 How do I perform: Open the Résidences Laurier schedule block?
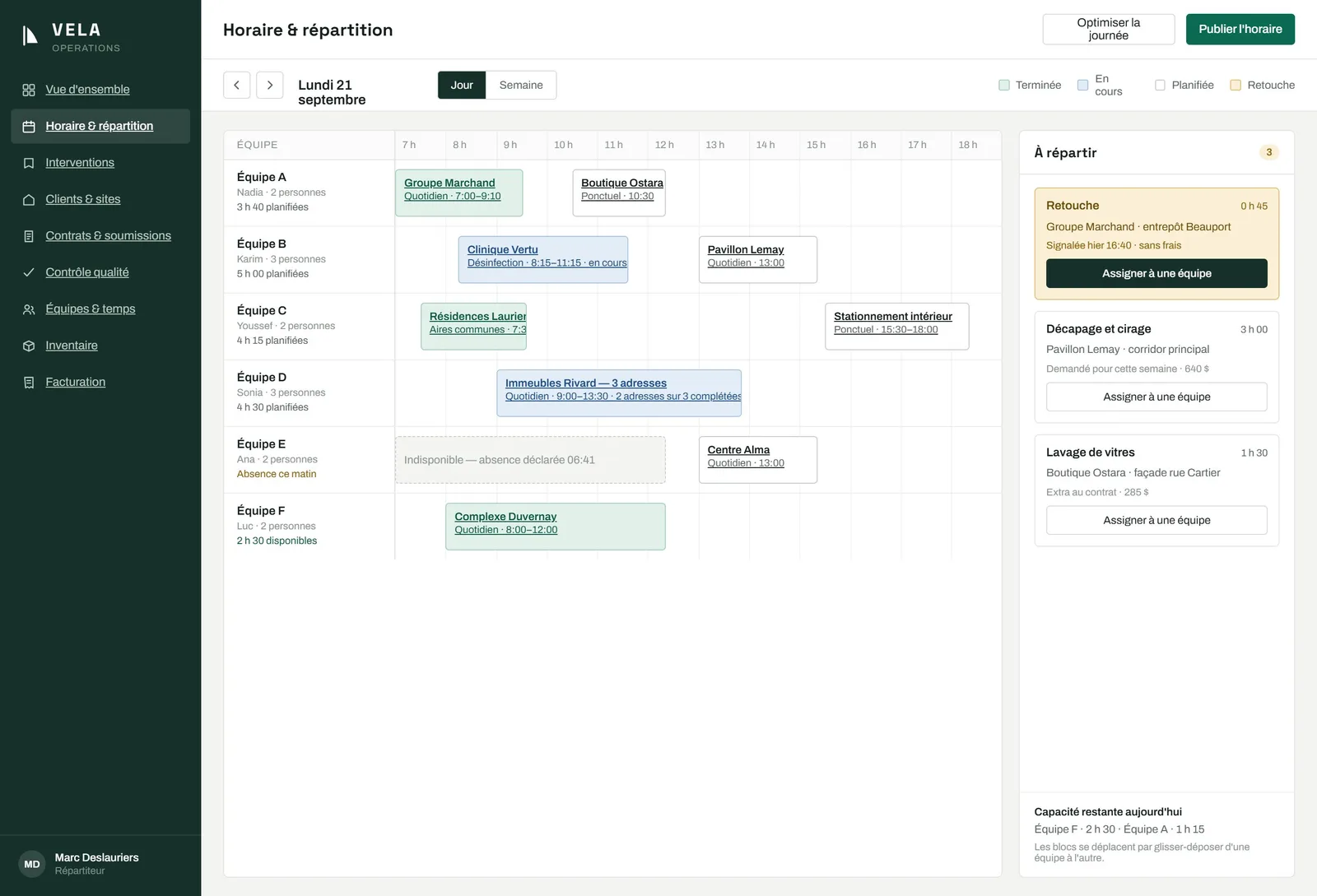pos(473,326)
